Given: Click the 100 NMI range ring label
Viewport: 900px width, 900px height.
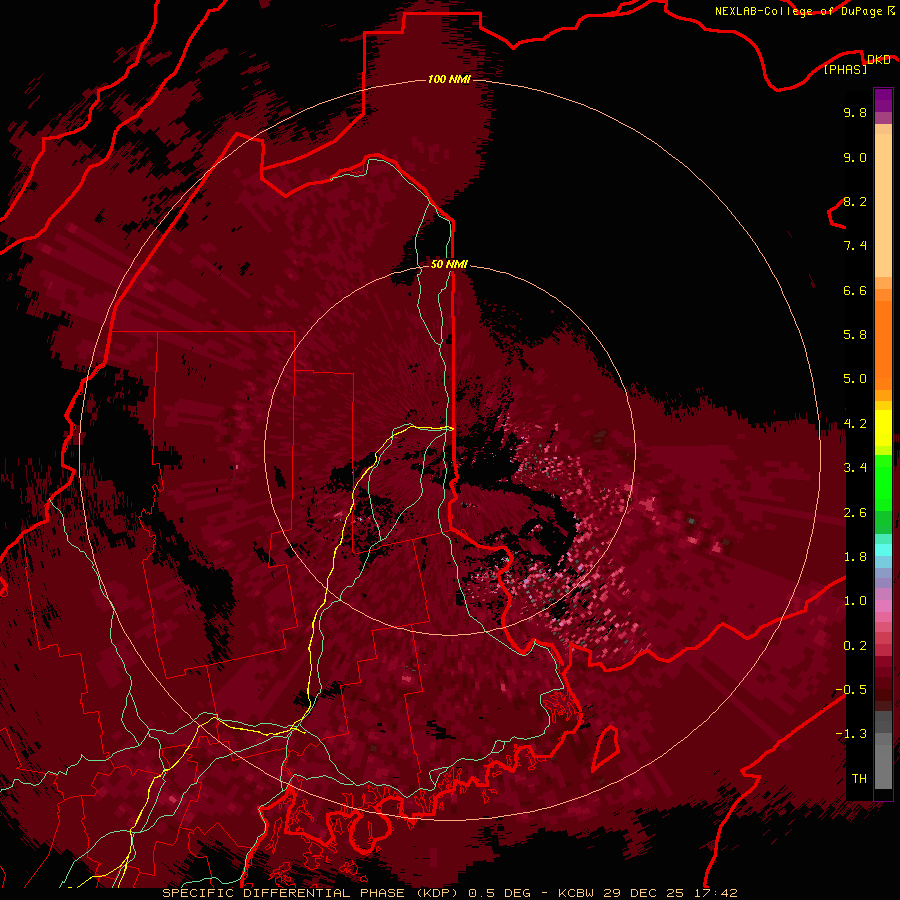Looking at the screenshot, I should tap(449, 79).
